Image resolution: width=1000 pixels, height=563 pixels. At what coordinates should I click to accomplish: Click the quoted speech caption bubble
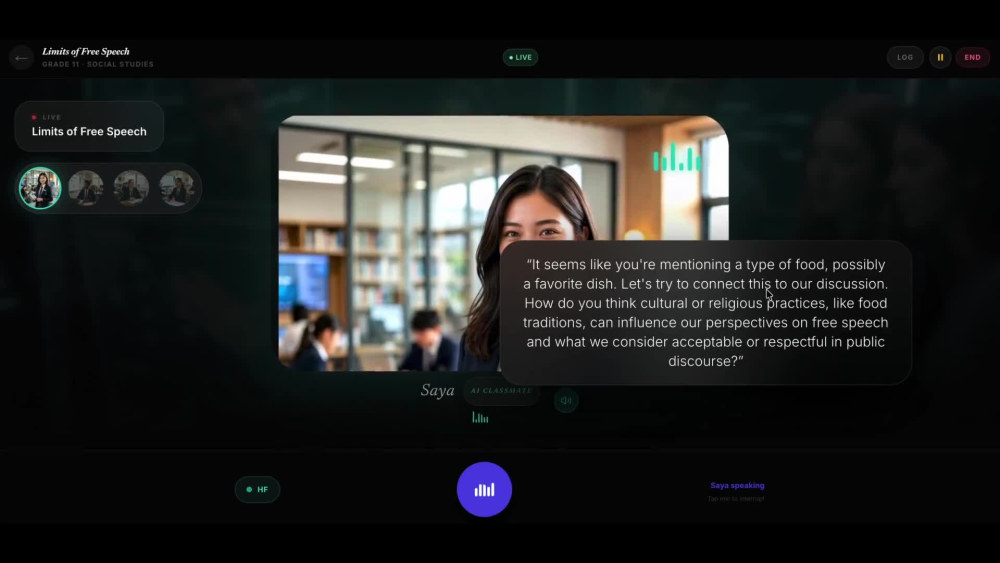pos(705,312)
